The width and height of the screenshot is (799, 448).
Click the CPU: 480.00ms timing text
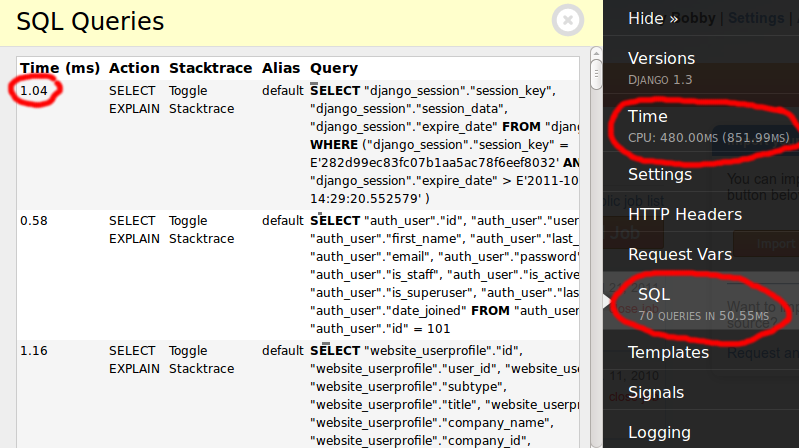(x=708, y=138)
